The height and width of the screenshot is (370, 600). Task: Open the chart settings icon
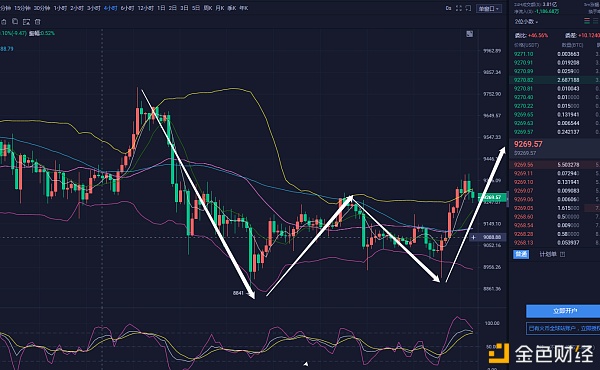click(448, 8)
